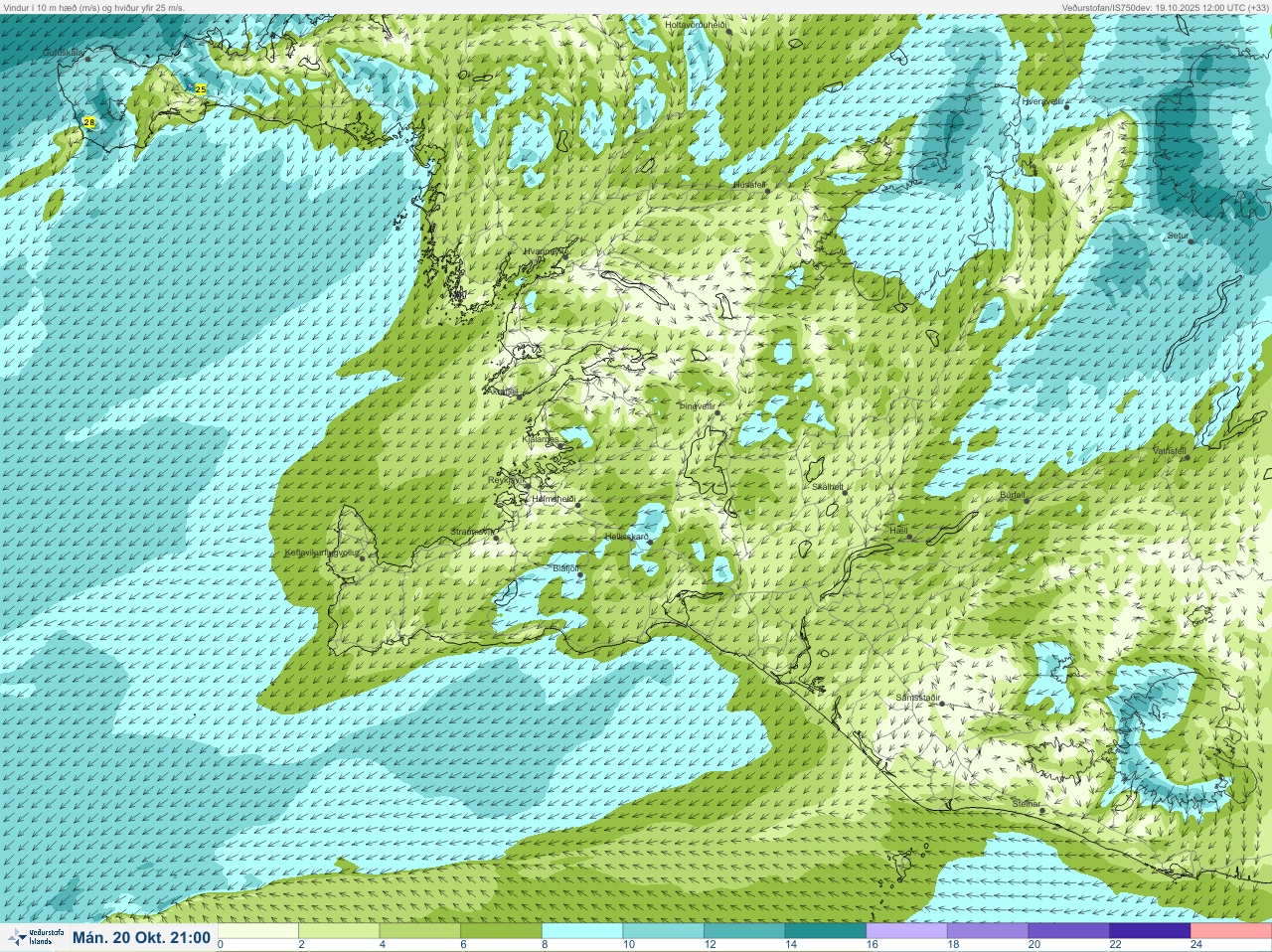Click the Straumsvík station label
This screenshot has width=1272, height=952.
point(471,532)
